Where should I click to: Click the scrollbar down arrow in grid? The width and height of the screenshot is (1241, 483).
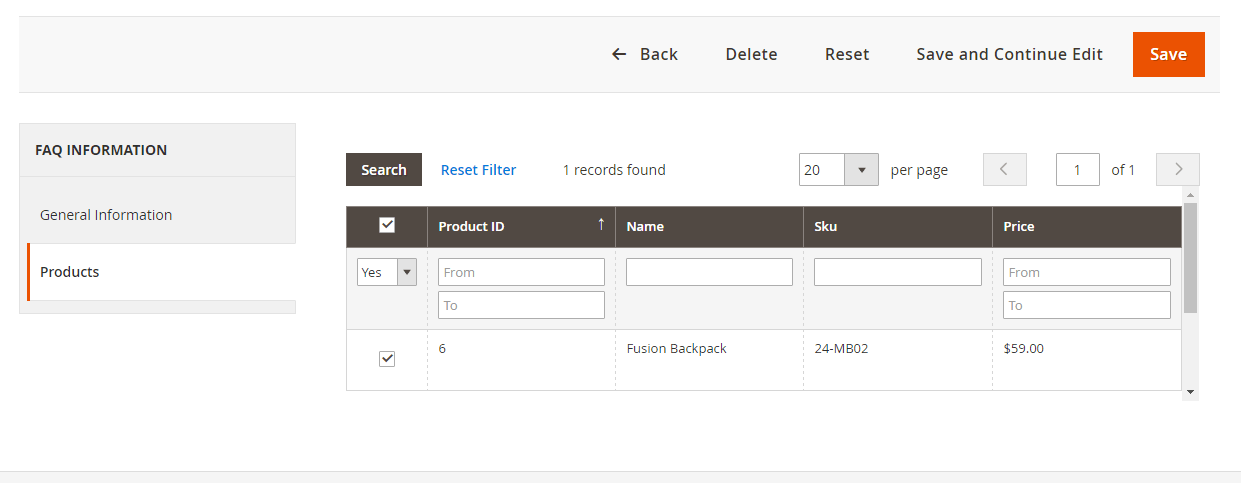click(1190, 393)
